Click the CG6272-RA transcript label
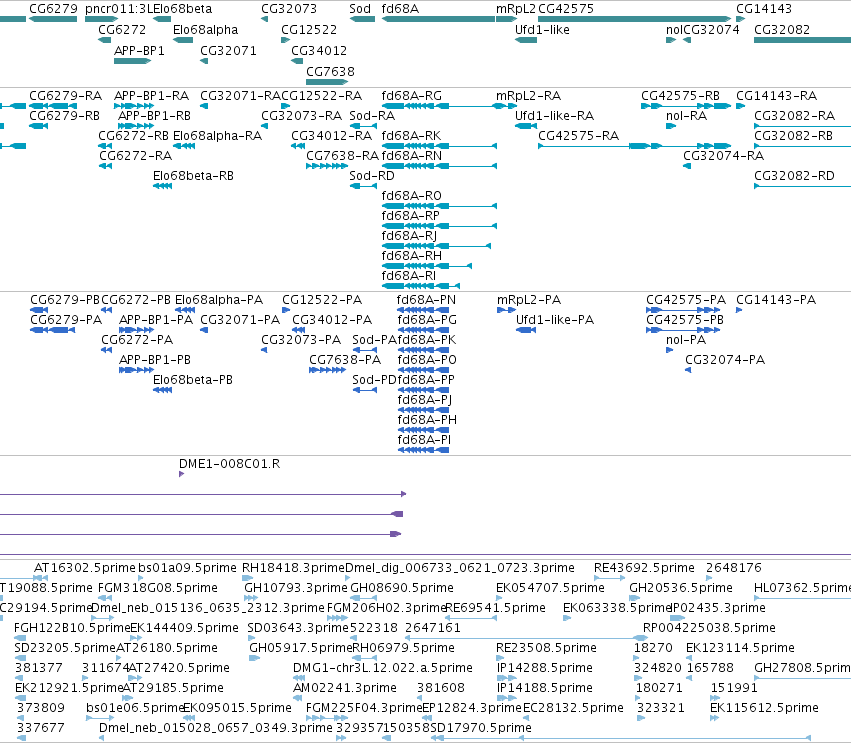 tap(135, 156)
